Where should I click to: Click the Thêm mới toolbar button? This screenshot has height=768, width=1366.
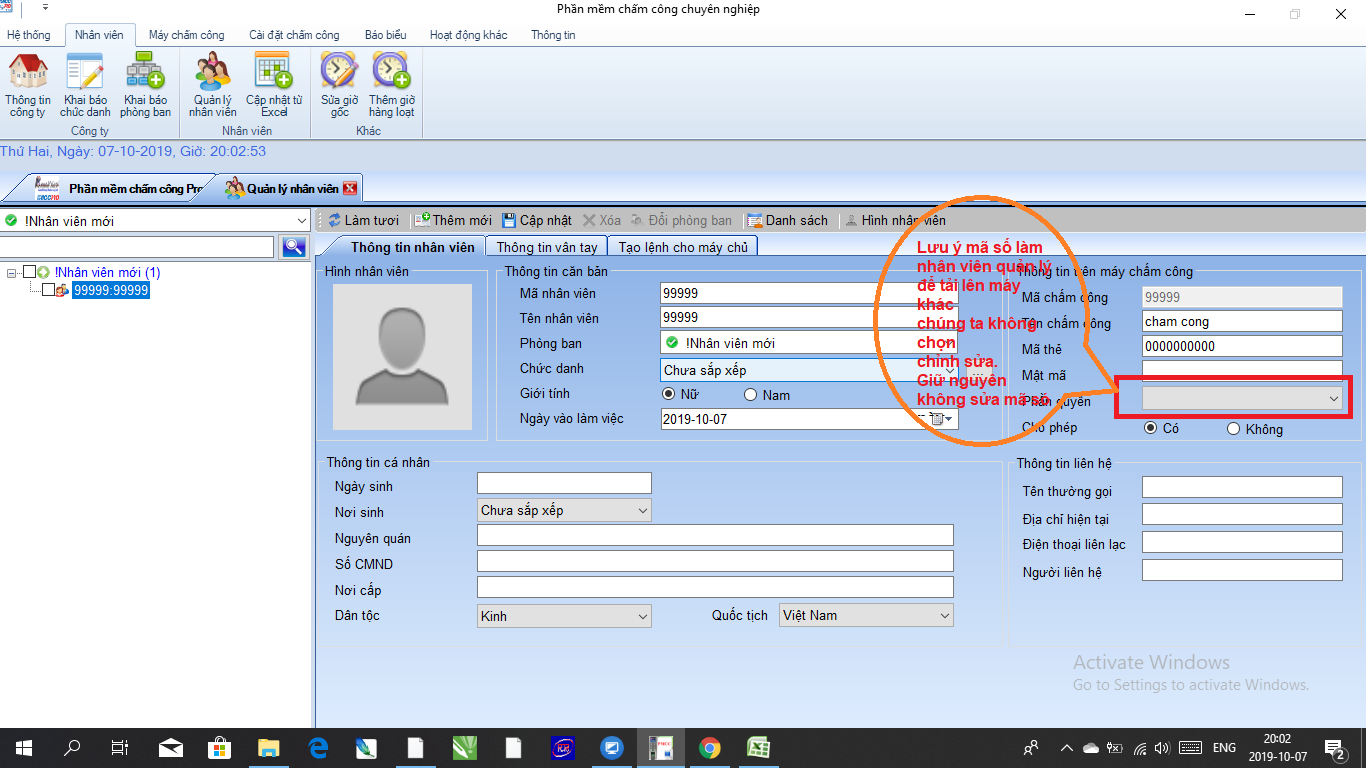pos(454,220)
